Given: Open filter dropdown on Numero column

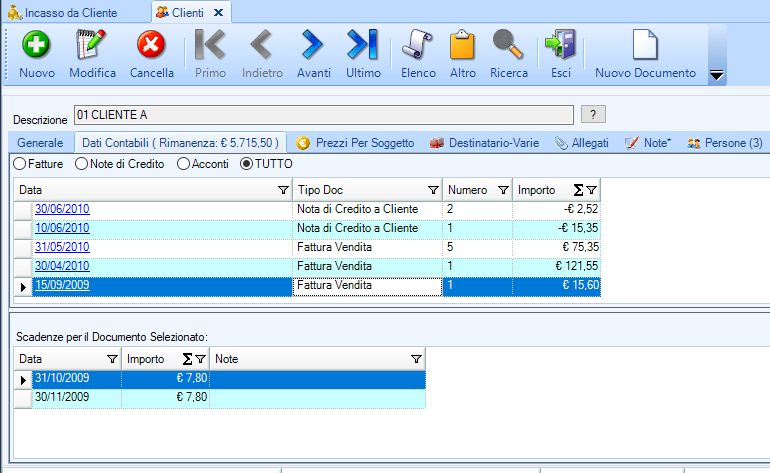Looking at the screenshot, I should pos(502,190).
